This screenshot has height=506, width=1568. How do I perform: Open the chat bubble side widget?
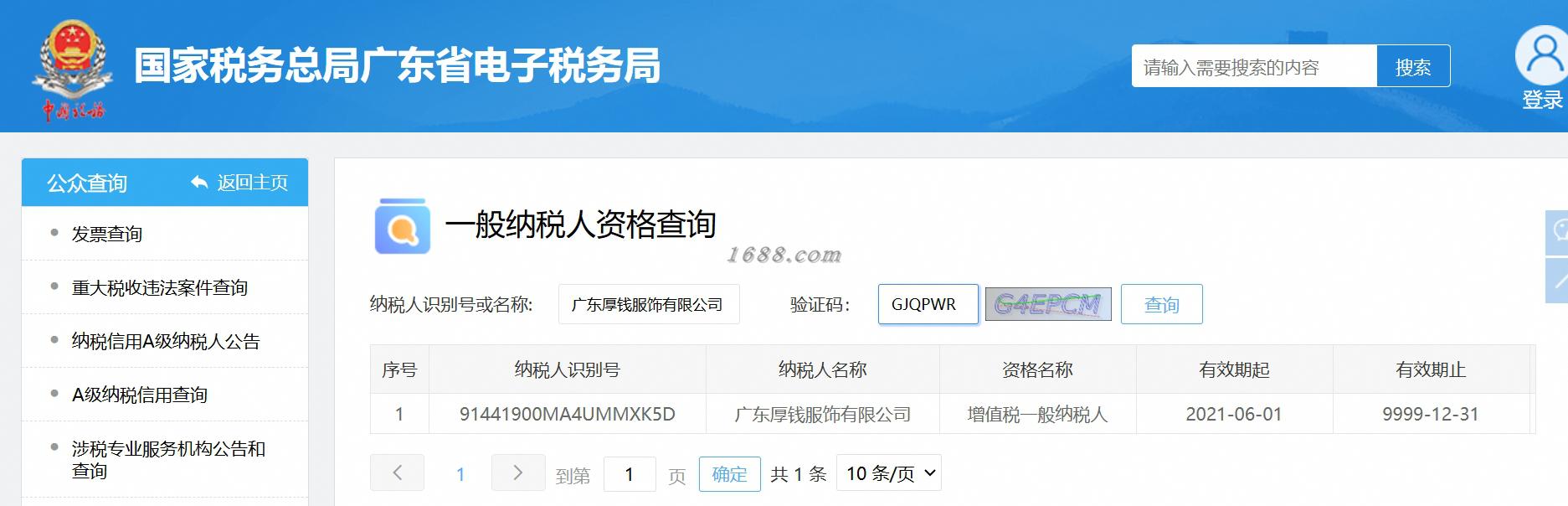[1557, 232]
